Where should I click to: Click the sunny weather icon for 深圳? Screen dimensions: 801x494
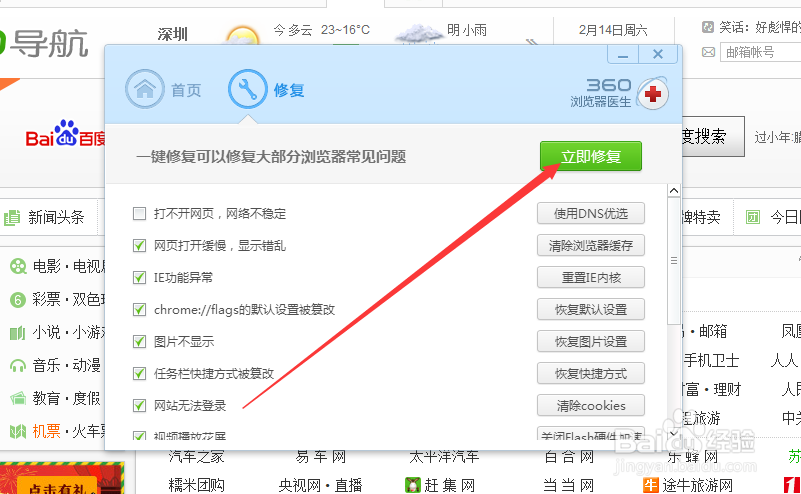pos(242,36)
